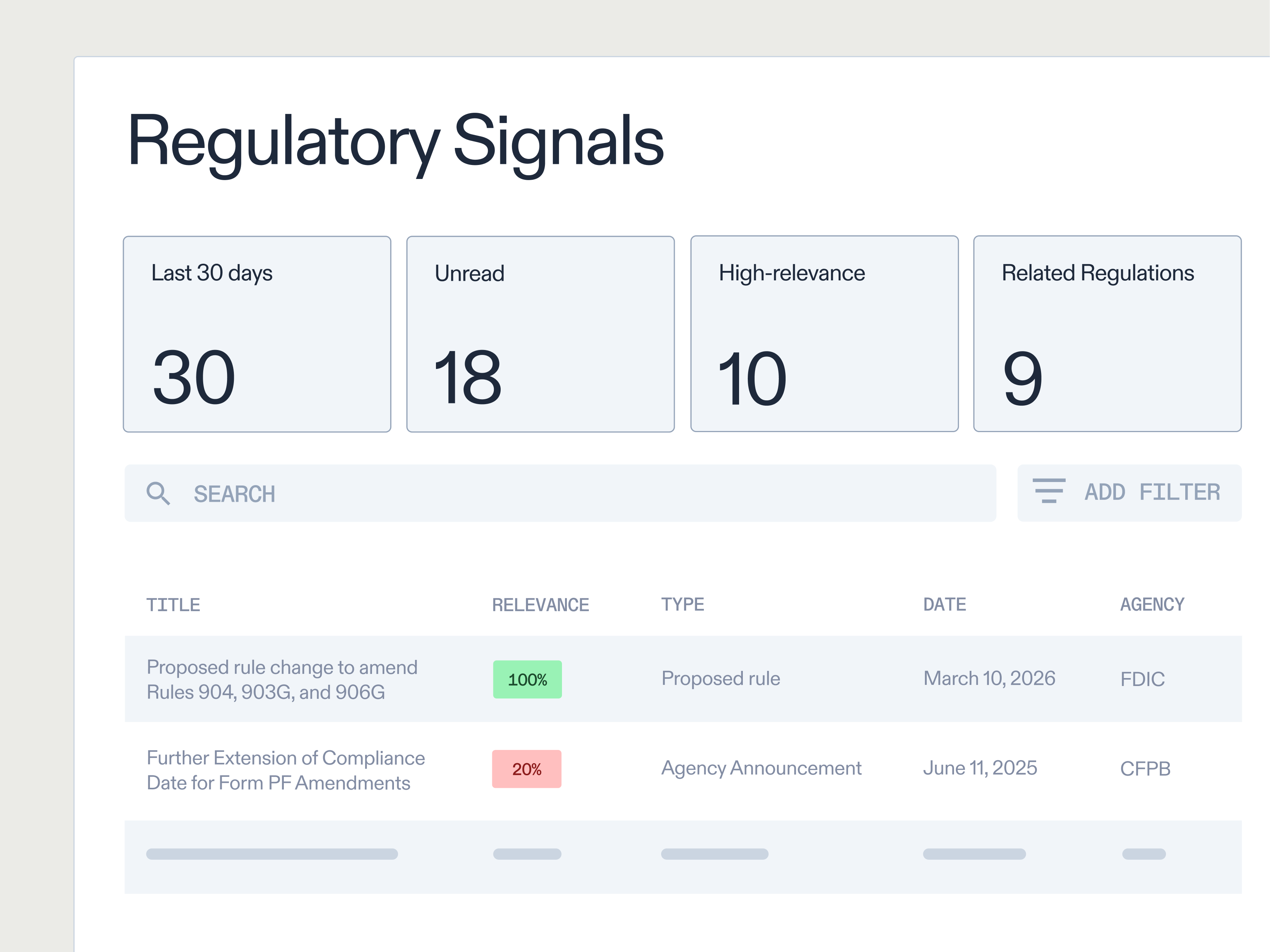
Task: Click the CFPB agency cell
Action: click(x=1145, y=769)
